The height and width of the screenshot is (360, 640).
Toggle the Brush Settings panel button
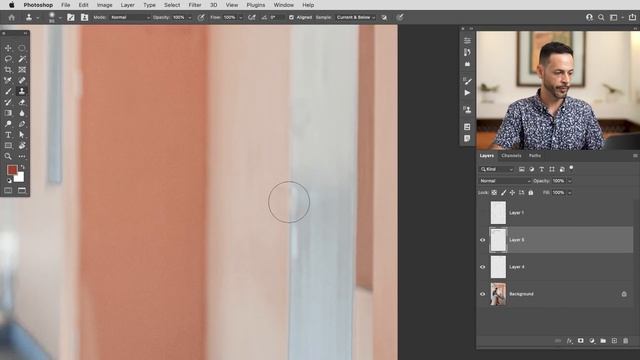pyautogui.click(x=70, y=18)
